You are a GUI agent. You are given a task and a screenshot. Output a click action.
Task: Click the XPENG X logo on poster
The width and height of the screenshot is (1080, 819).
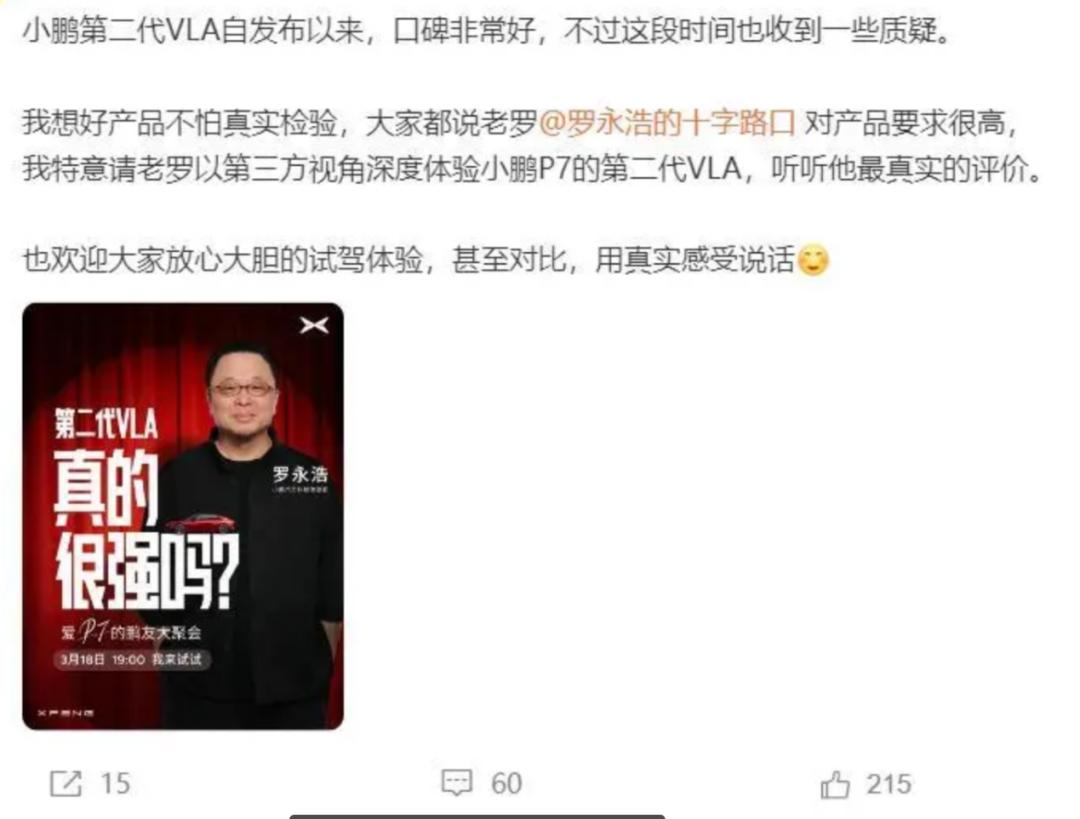point(314,325)
